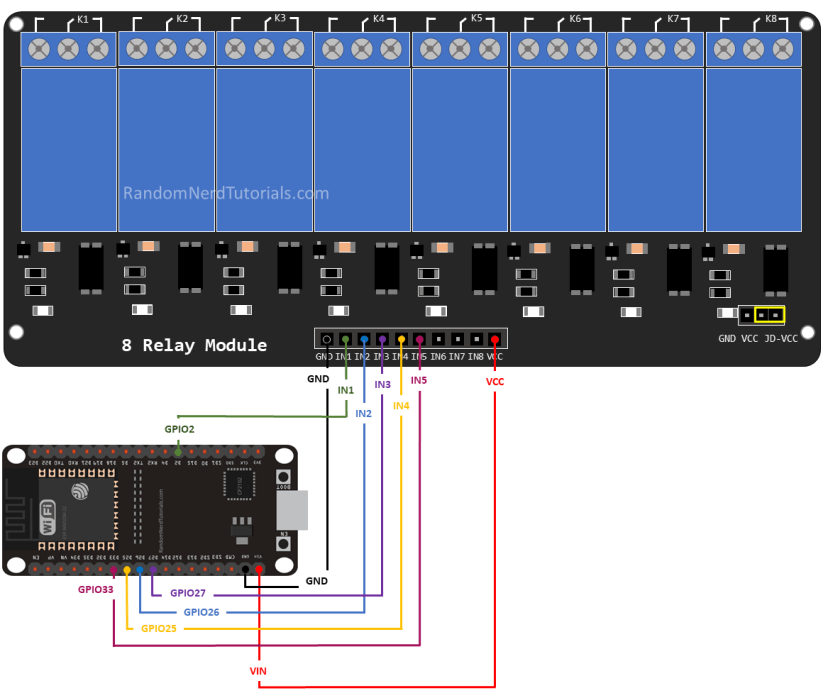Toggle the yellow JD-VCC jumper cap
Screen dimensions: 828x698
pos(770,314)
